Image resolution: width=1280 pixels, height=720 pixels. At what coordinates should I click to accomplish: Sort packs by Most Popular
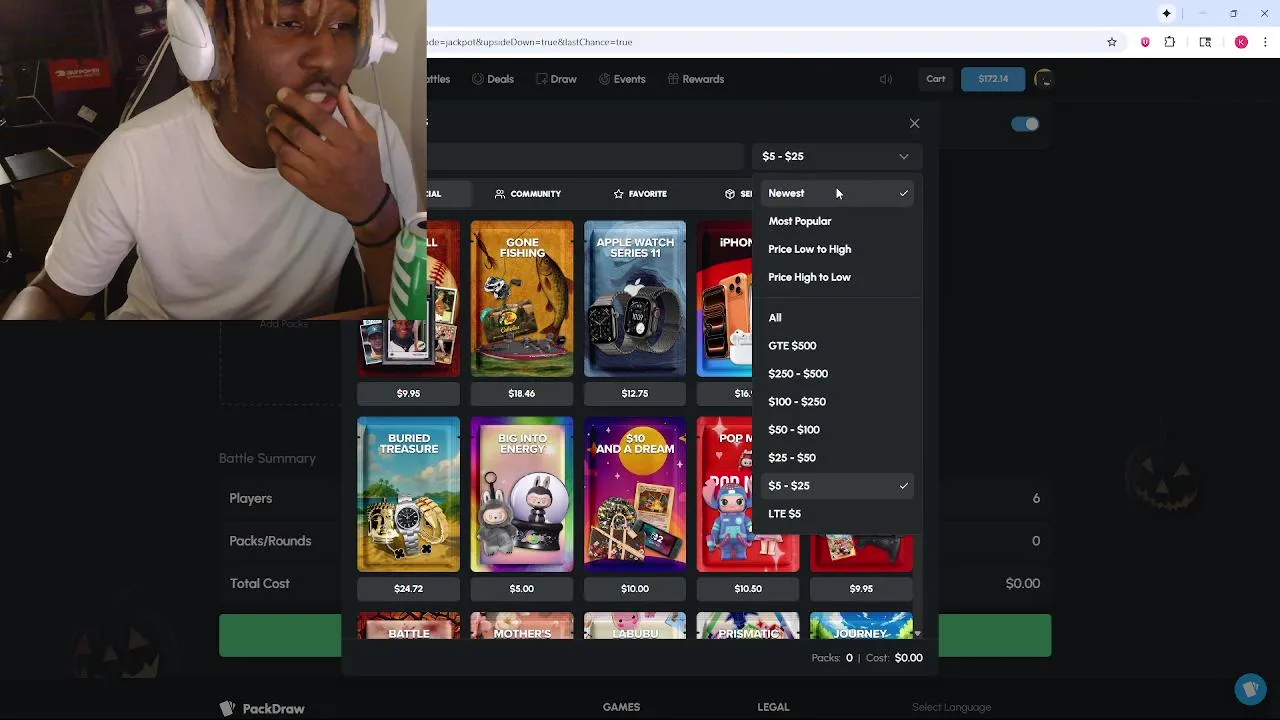pos(835,221)
